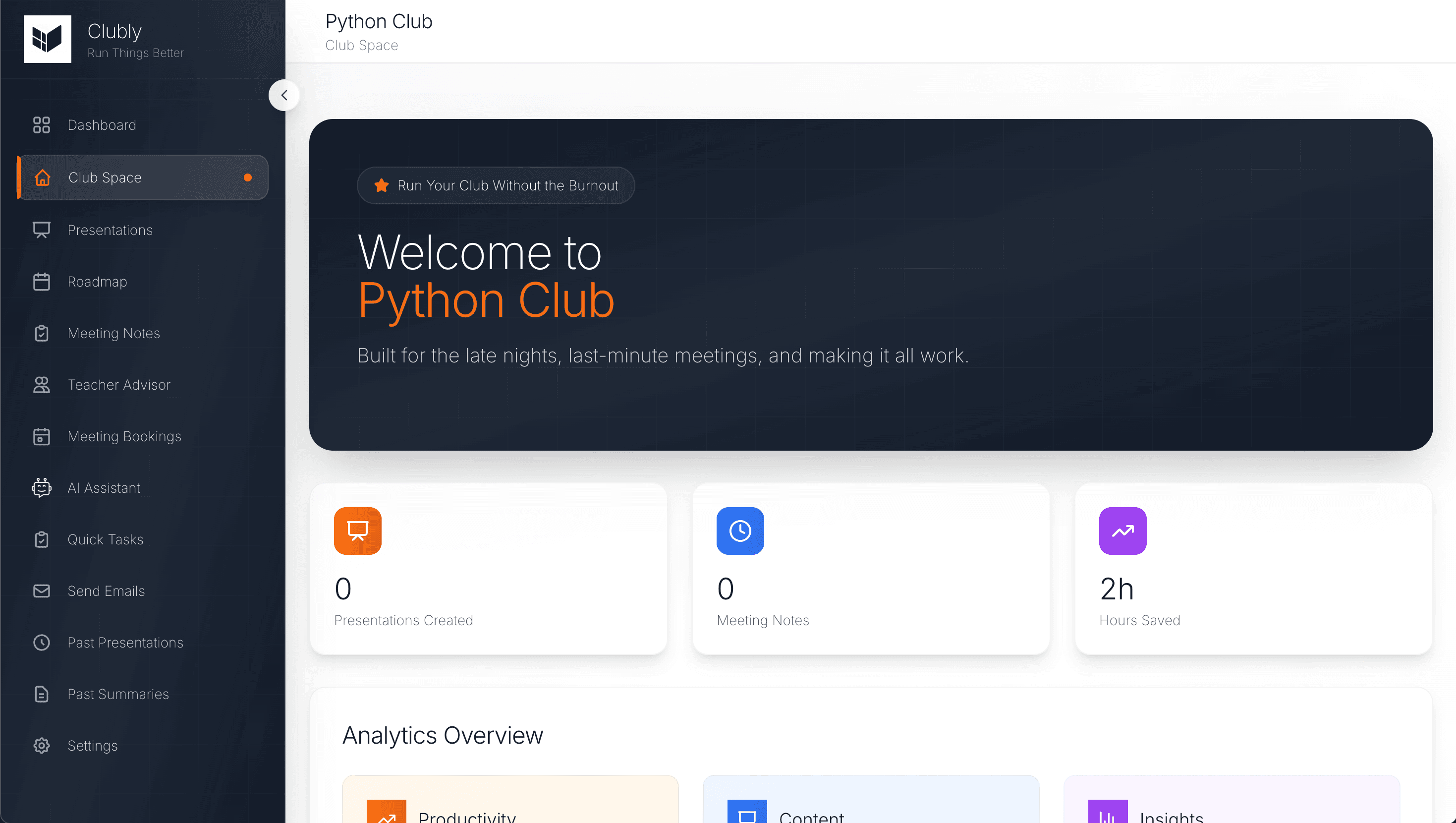The width and height of the screenshot is (1456, 823).
Task: Select the Presentations icon in the sidebar
Action: [x=41, y=230]
